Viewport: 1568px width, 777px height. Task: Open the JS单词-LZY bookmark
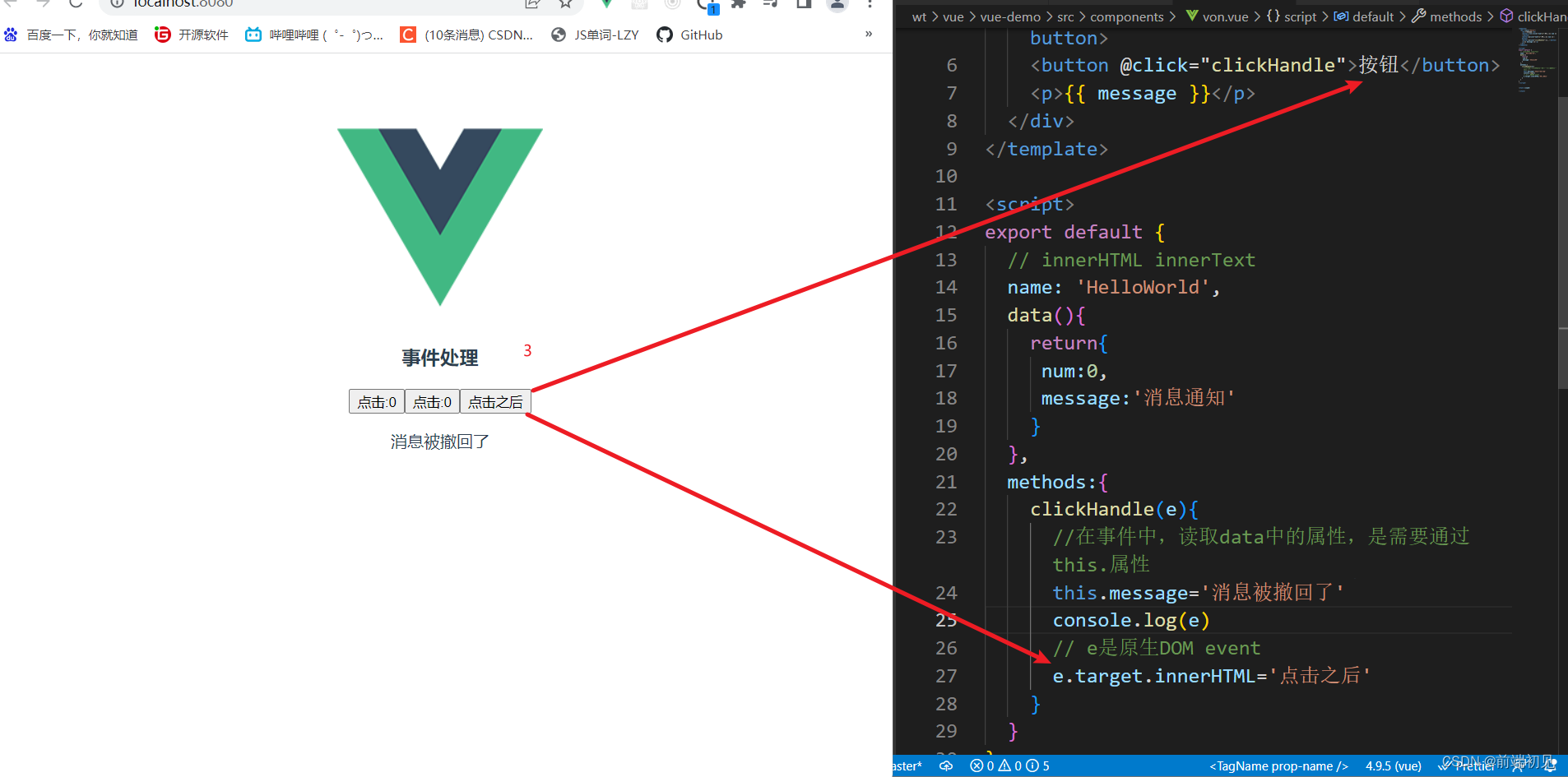(595, 35)
